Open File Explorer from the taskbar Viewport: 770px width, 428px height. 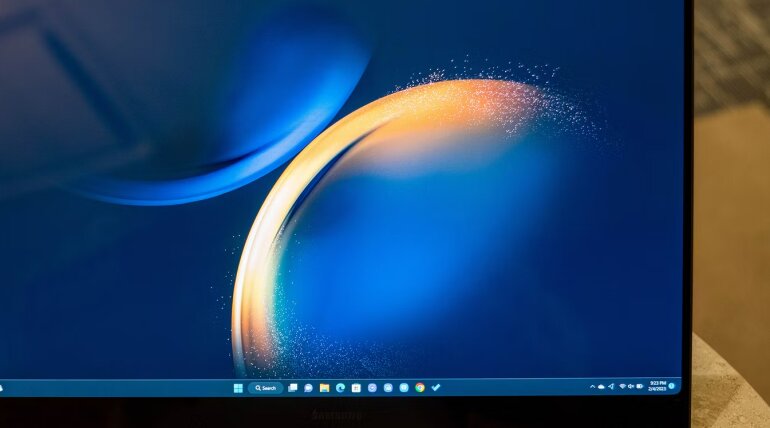coord(324,388)
